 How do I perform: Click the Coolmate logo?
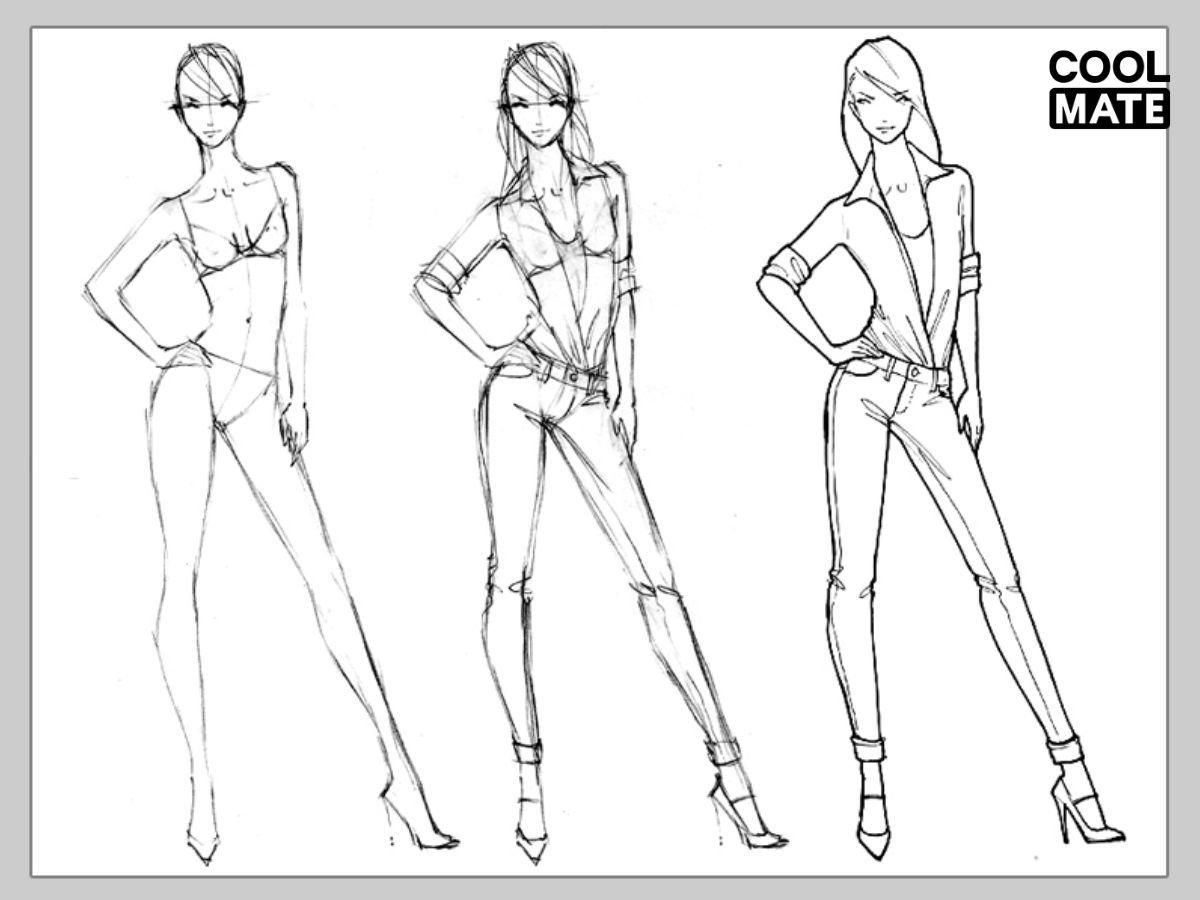click(x=1109, y=89)
